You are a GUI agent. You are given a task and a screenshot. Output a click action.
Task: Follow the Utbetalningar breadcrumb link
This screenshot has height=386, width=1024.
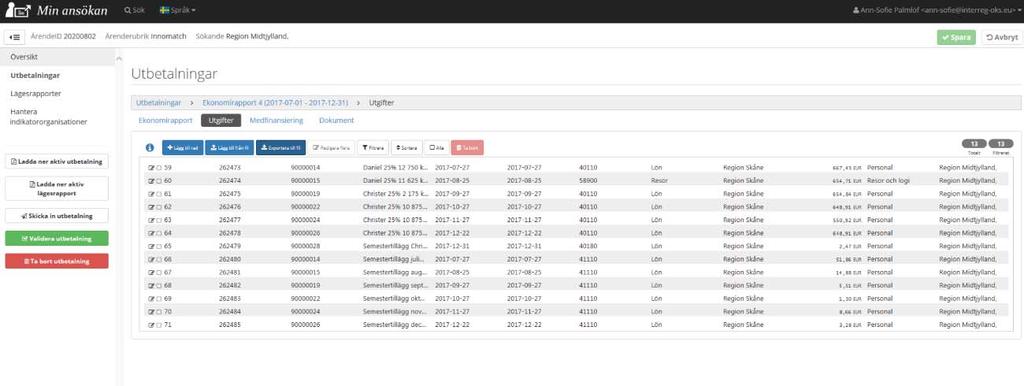click(x=159, y=103)
